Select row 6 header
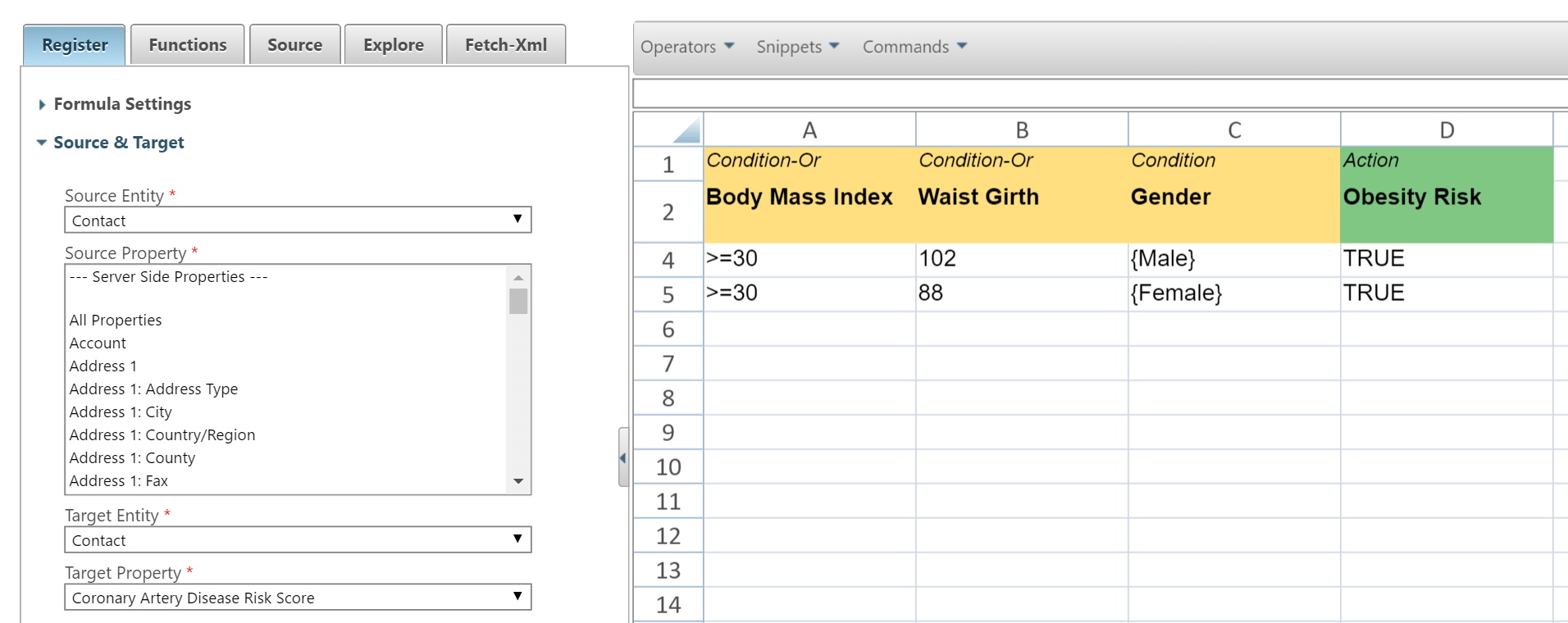This screenshot has width=1568, height=623. click(x=668, y=329)
